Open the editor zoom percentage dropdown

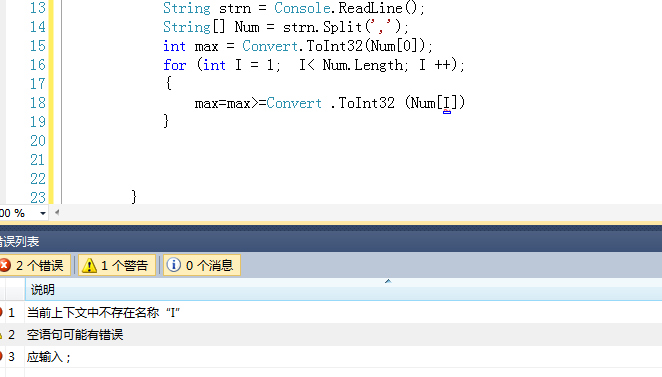[x=43, y=213]
